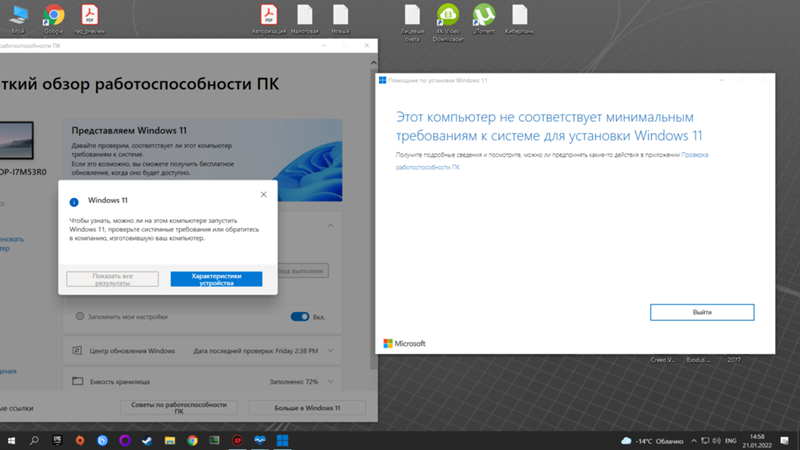Click Показать все результаты button

tap(112, 279)
